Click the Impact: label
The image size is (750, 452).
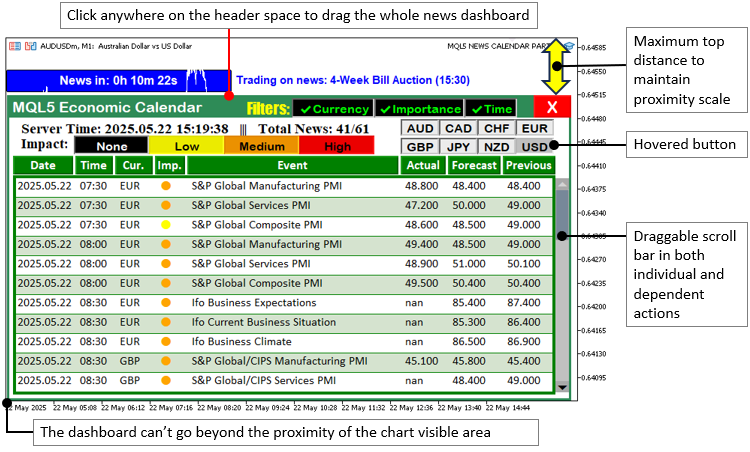click(x=44, y=144)
